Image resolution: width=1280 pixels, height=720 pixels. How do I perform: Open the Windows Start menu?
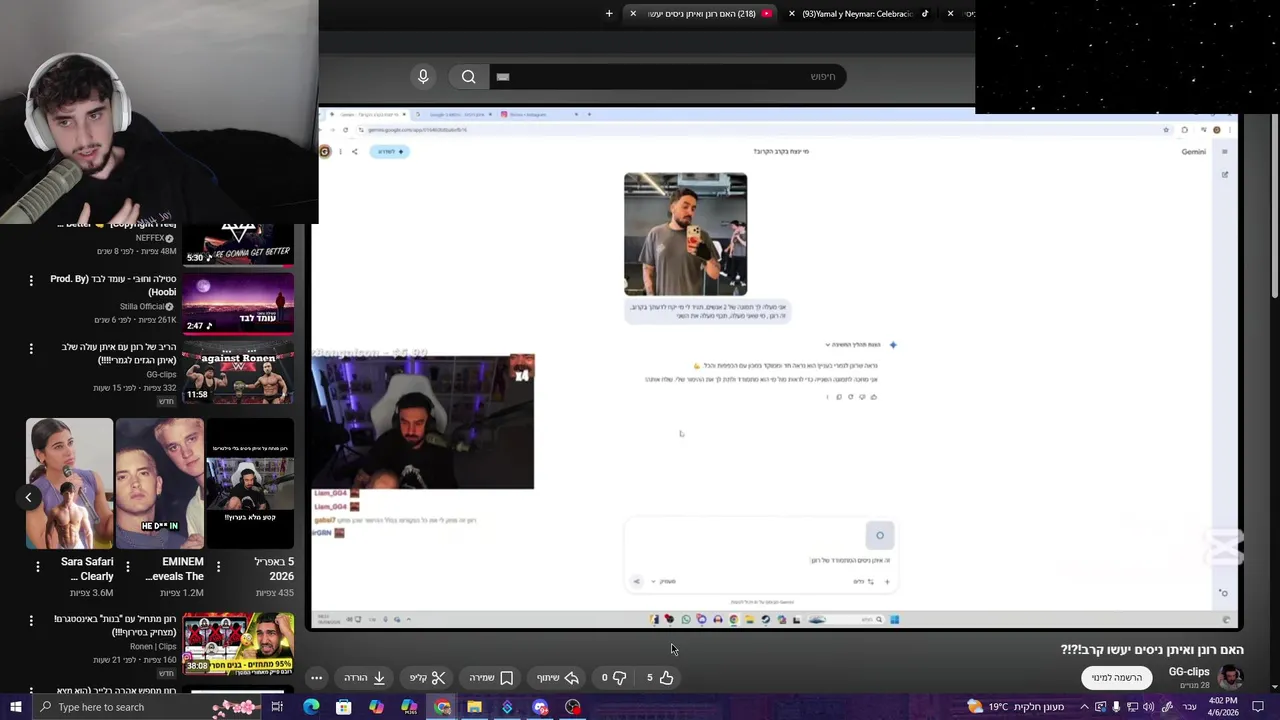tap(15, 707)
